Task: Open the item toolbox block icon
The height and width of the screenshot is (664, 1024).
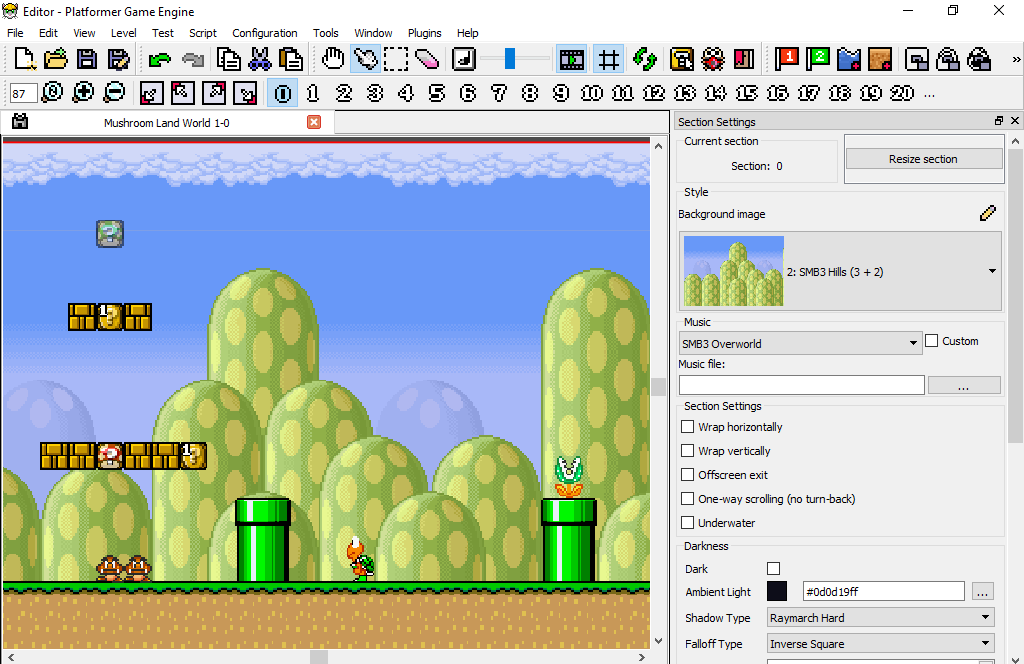Action: point(682,59)
